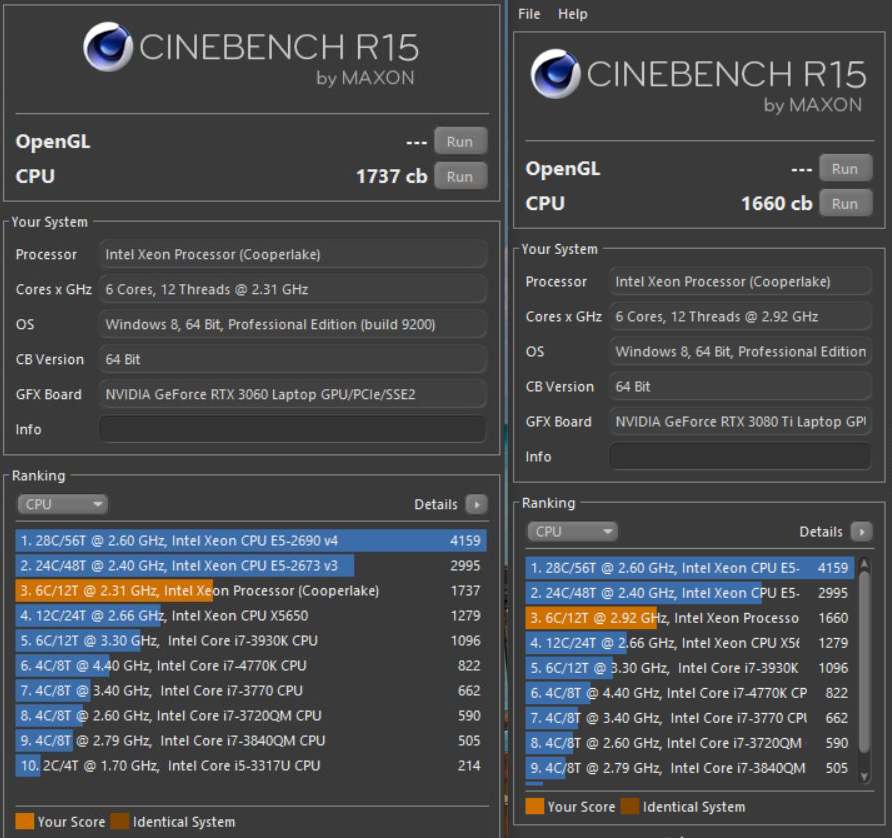Select the Xeon E5-2690 v4 entry scoring 4159 on left
892x838 pixels.
pyautogui.click(x=250, y=541)
